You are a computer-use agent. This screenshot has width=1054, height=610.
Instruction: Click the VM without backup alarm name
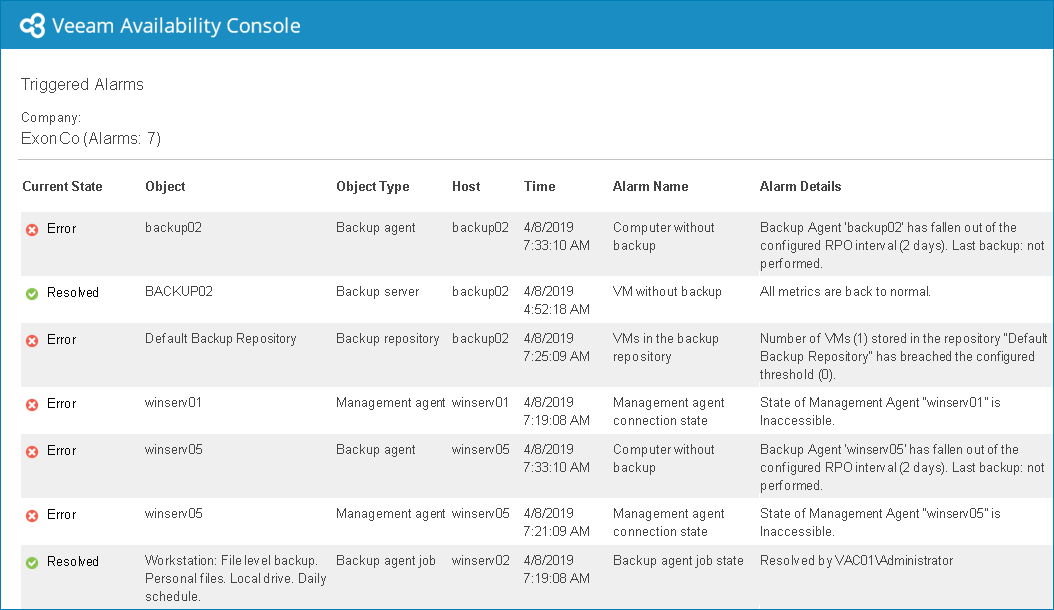(x=667, y=291)
